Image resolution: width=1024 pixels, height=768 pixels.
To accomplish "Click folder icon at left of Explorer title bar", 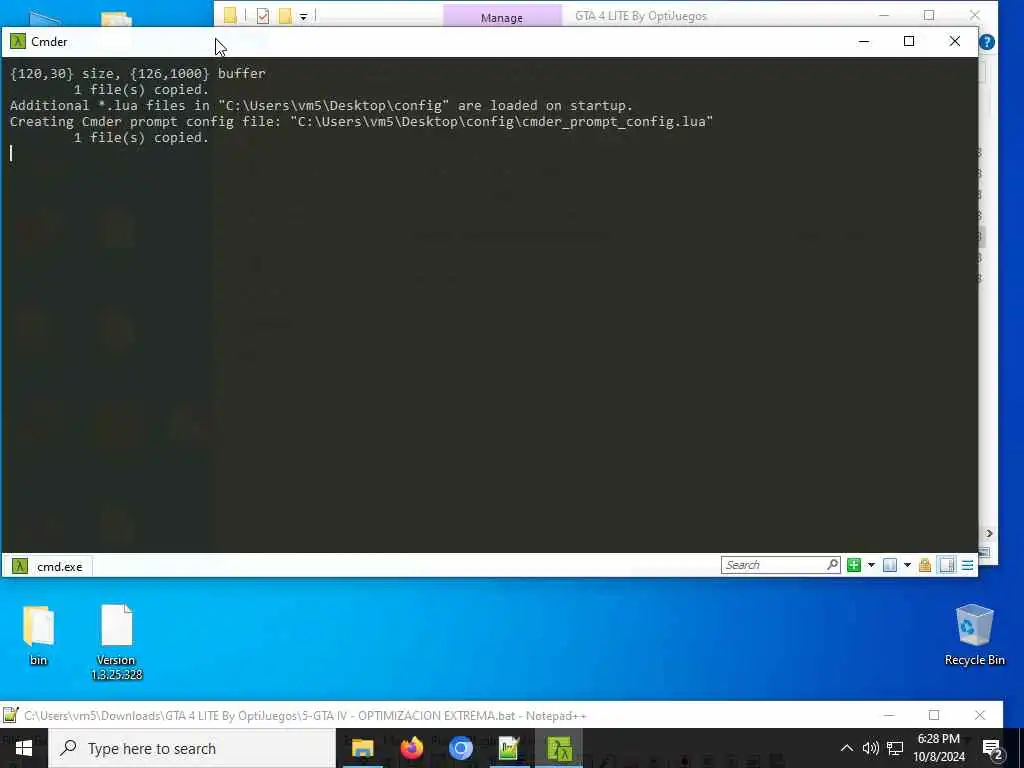I will 230,15.
